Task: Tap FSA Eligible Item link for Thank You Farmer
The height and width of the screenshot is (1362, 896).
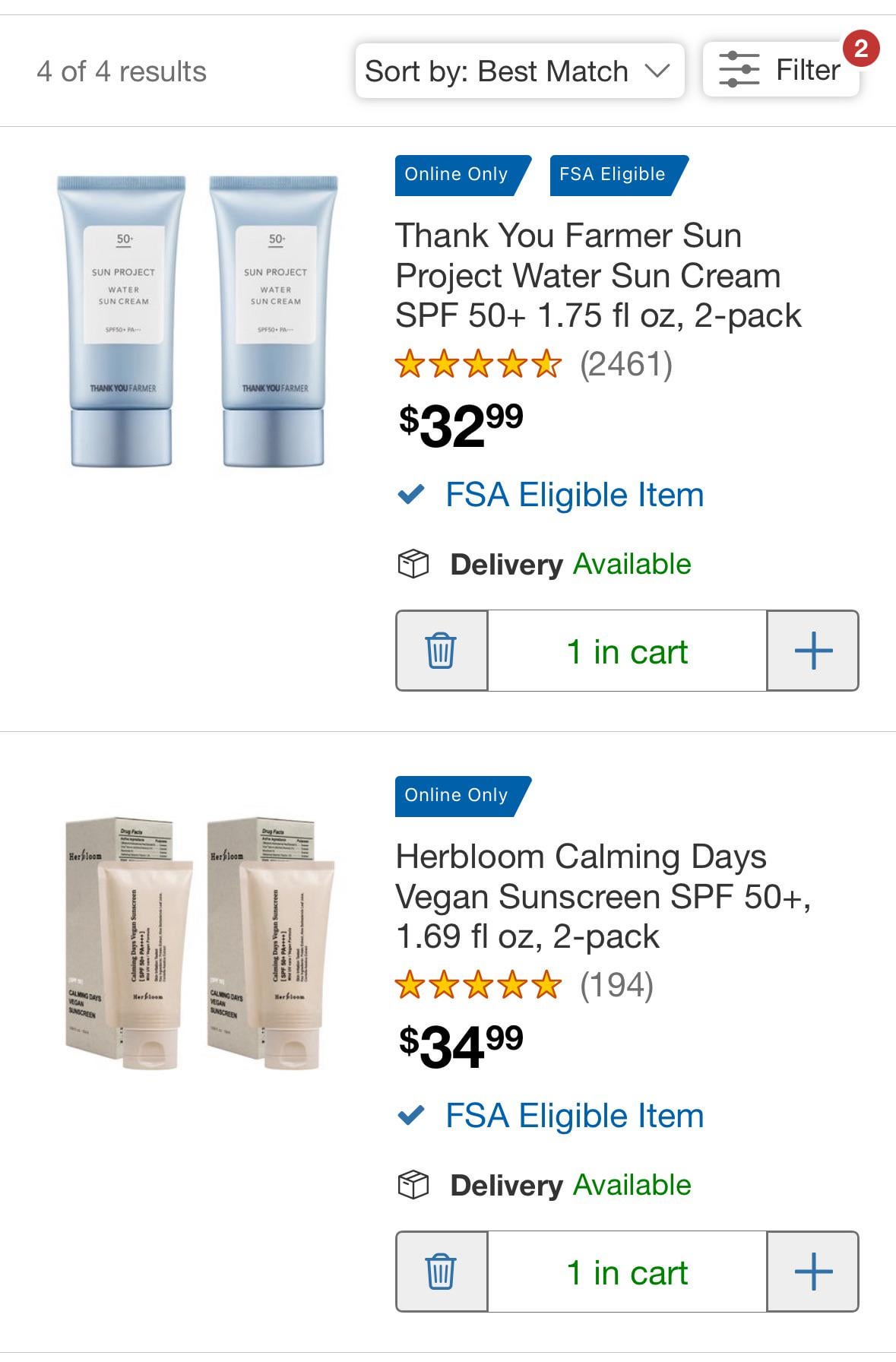Action: pyautogui.click(x=574, y=495)
